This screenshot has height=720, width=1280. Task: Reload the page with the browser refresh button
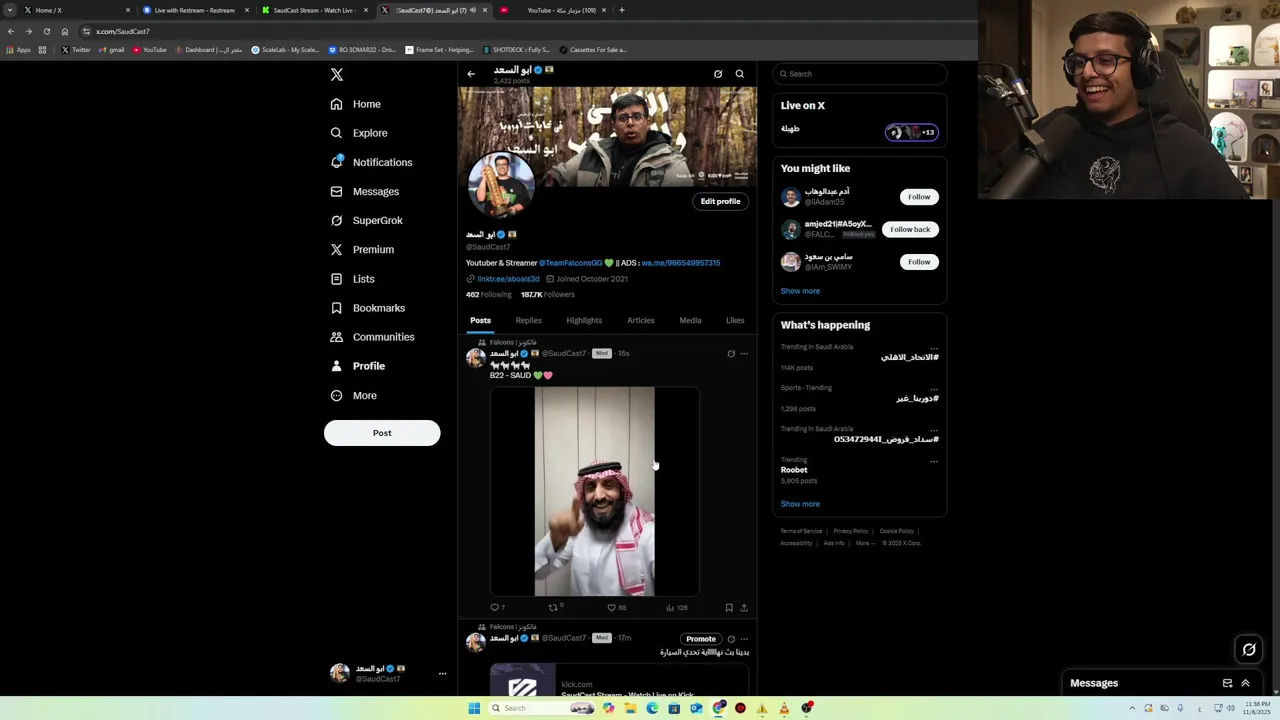click(46, 31)
